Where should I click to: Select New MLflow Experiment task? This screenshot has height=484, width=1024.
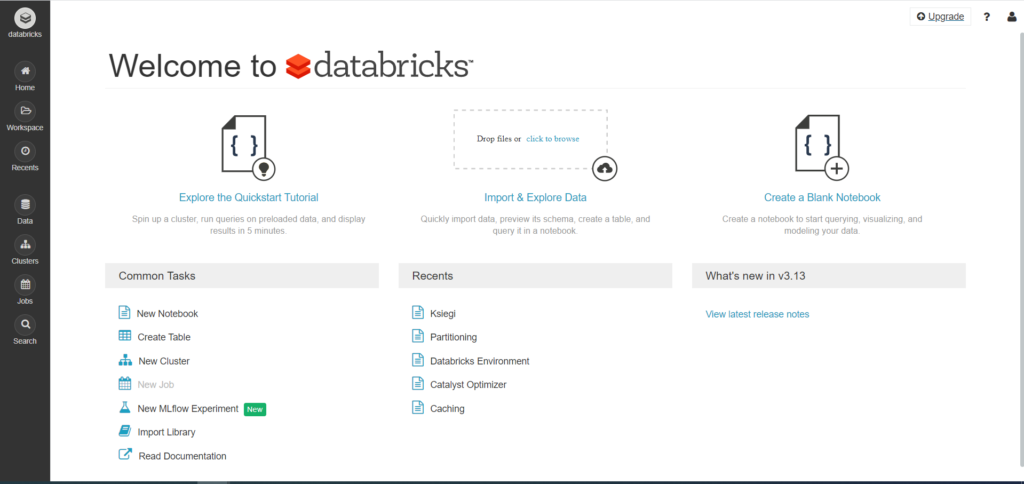[188, 408]
